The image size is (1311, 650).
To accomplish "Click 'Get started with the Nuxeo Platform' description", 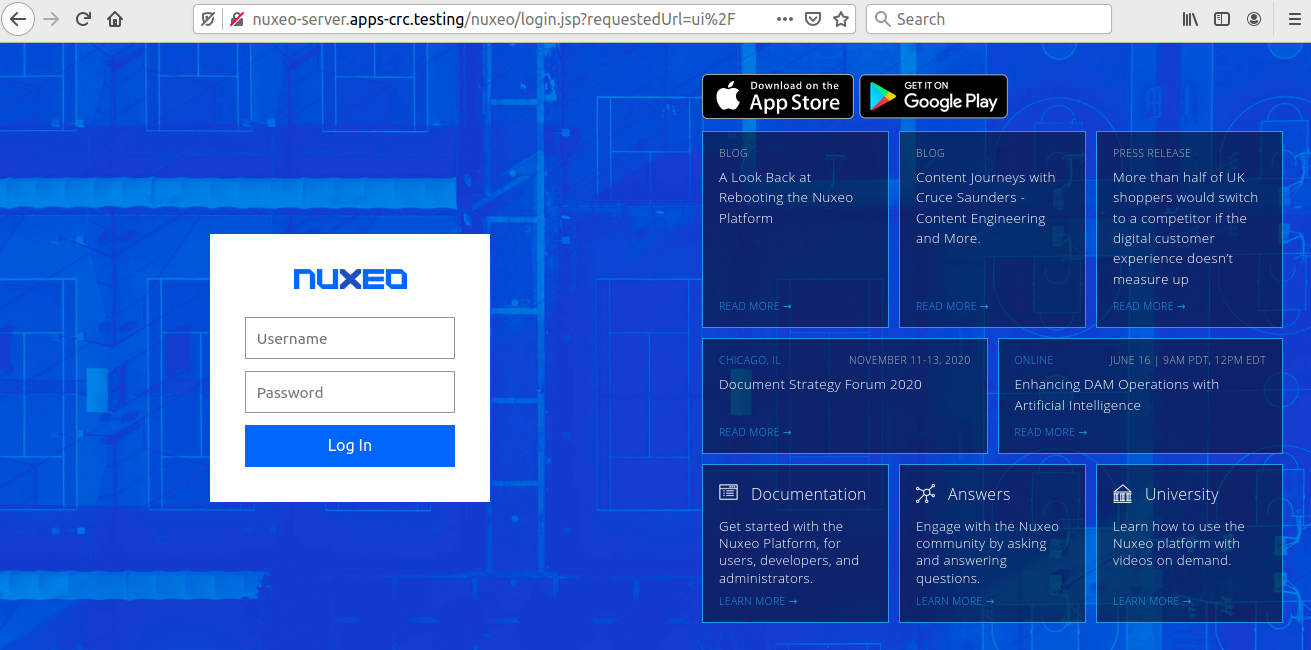I will pos(789,552).
